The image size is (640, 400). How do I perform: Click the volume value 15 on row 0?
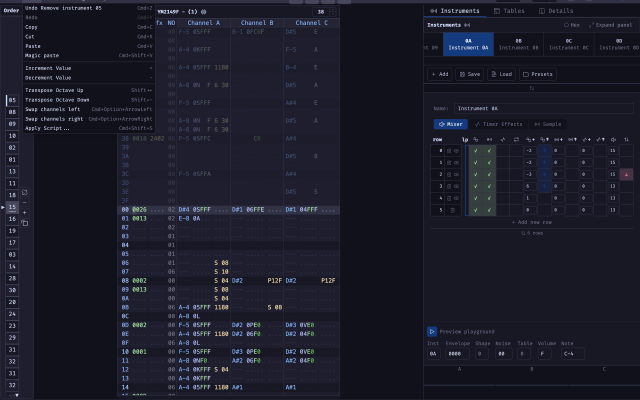pos(613,151)
